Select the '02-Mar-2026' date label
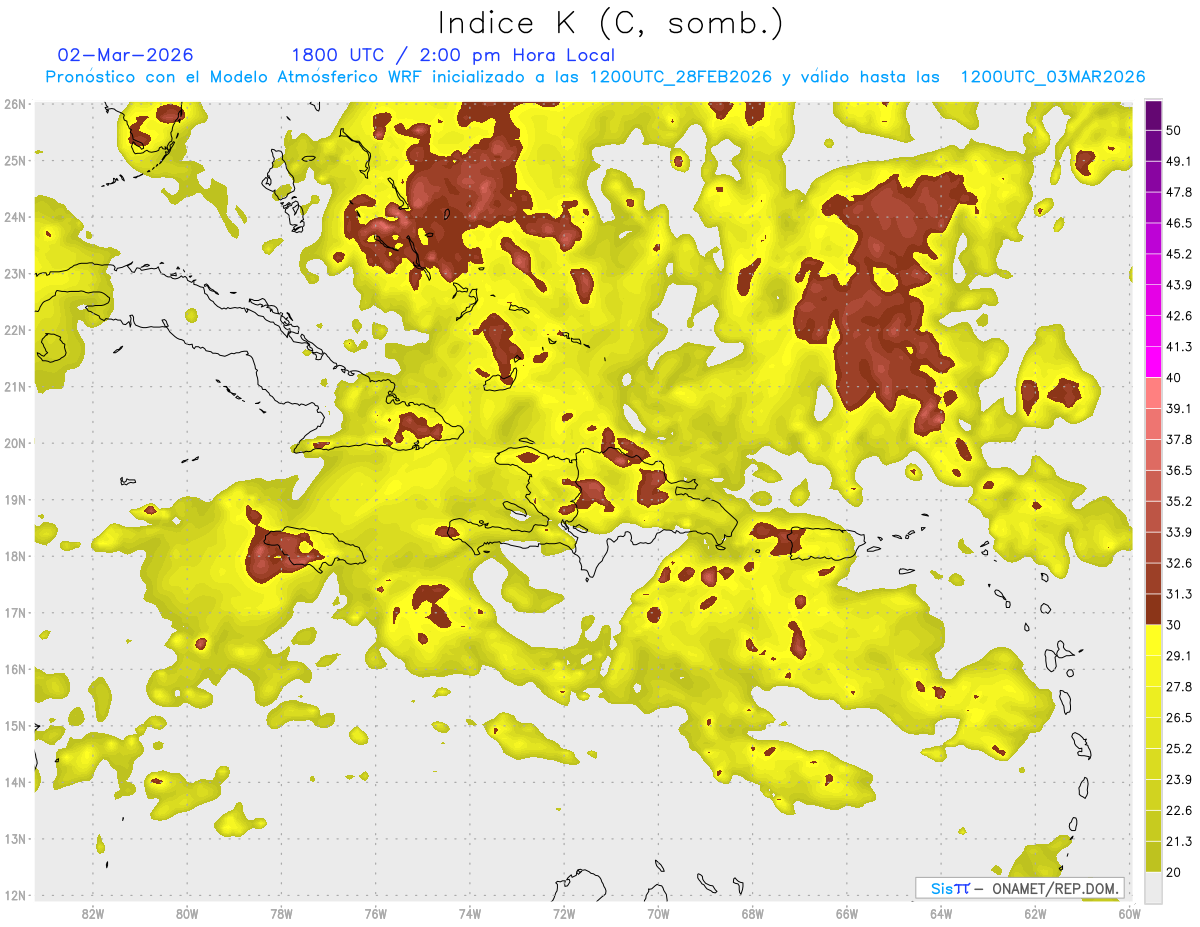1200x927 pixels. 126,55
